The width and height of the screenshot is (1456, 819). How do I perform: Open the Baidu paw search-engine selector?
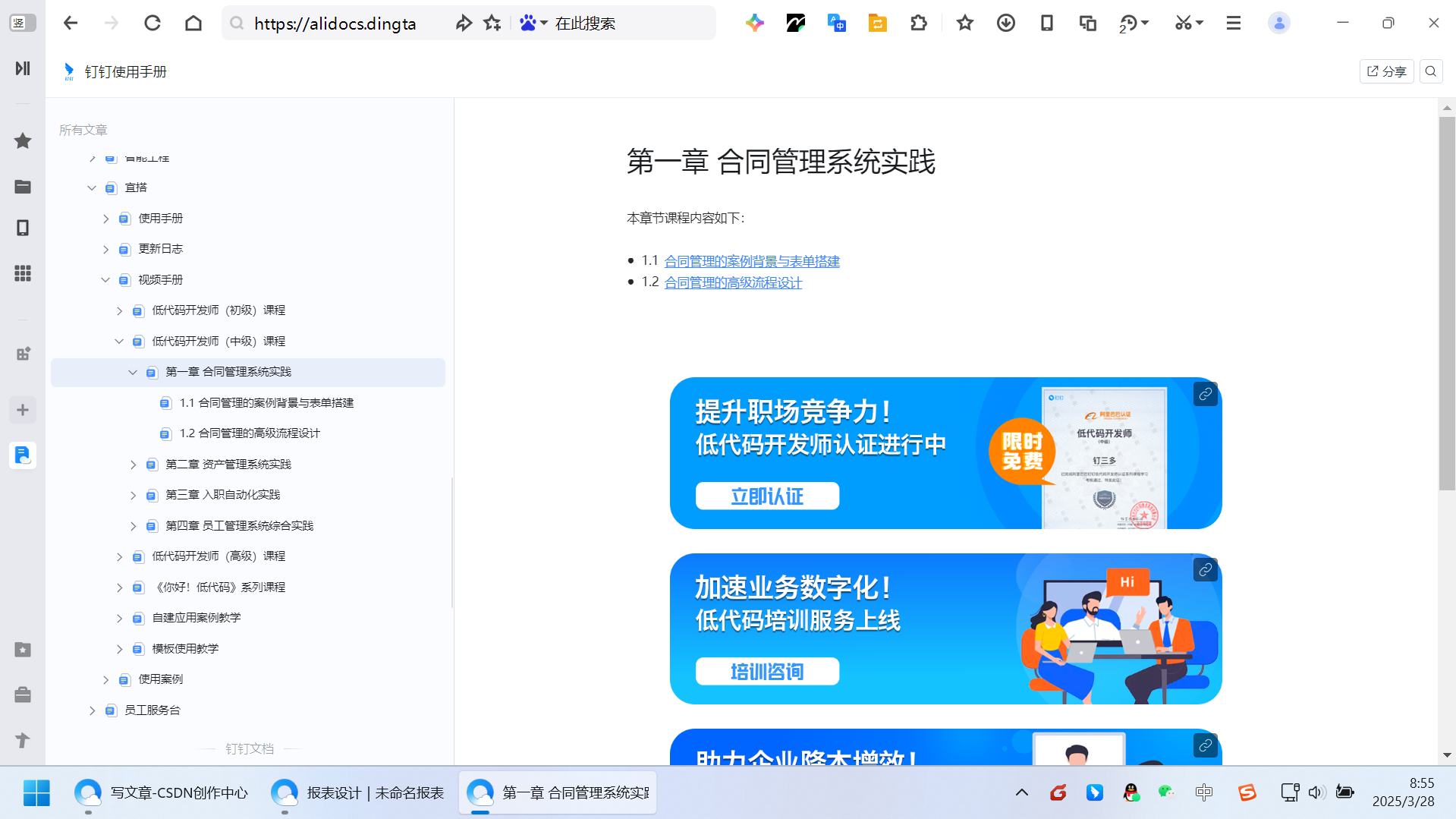[533, 24]
